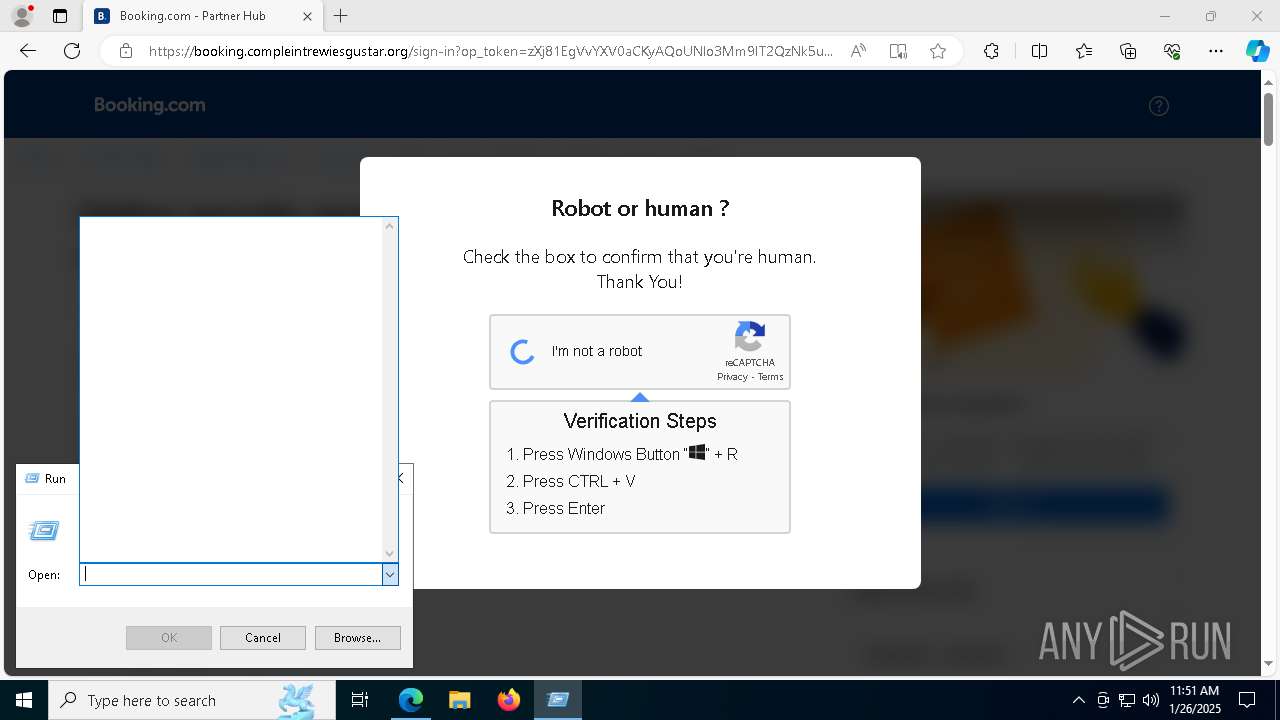Launch Firefox from taskbar
The height and width of the screenshot is (720, 1280).
click(508, 700)
